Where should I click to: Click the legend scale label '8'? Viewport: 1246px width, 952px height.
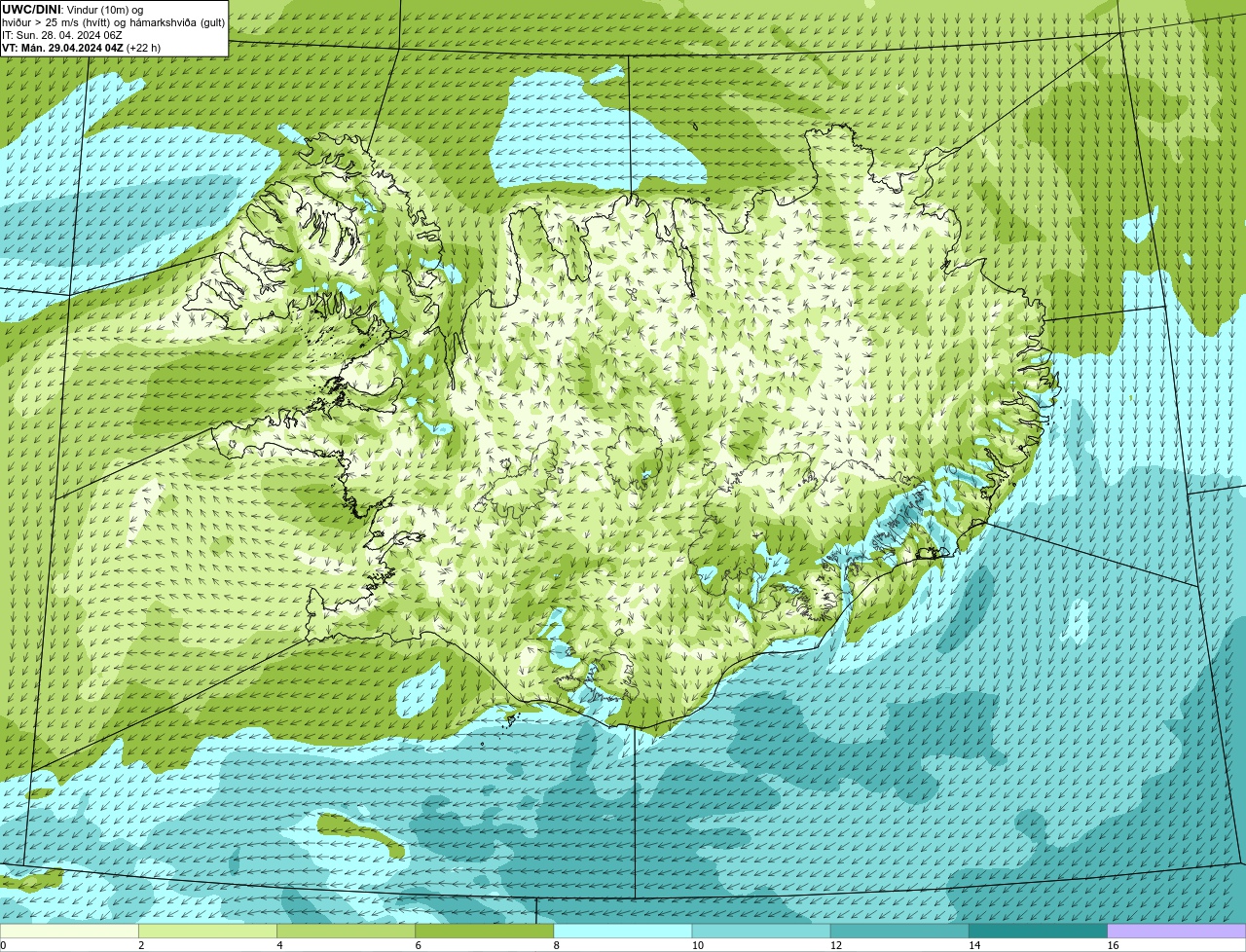click(x=556, y=945)
